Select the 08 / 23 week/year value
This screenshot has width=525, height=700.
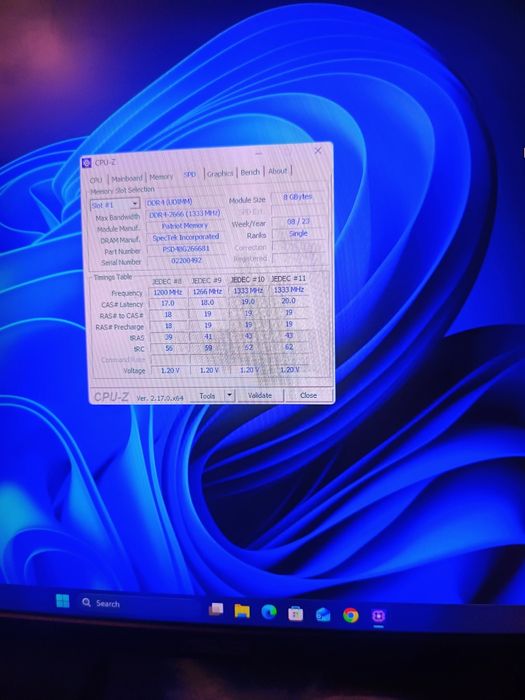point(298,221)
